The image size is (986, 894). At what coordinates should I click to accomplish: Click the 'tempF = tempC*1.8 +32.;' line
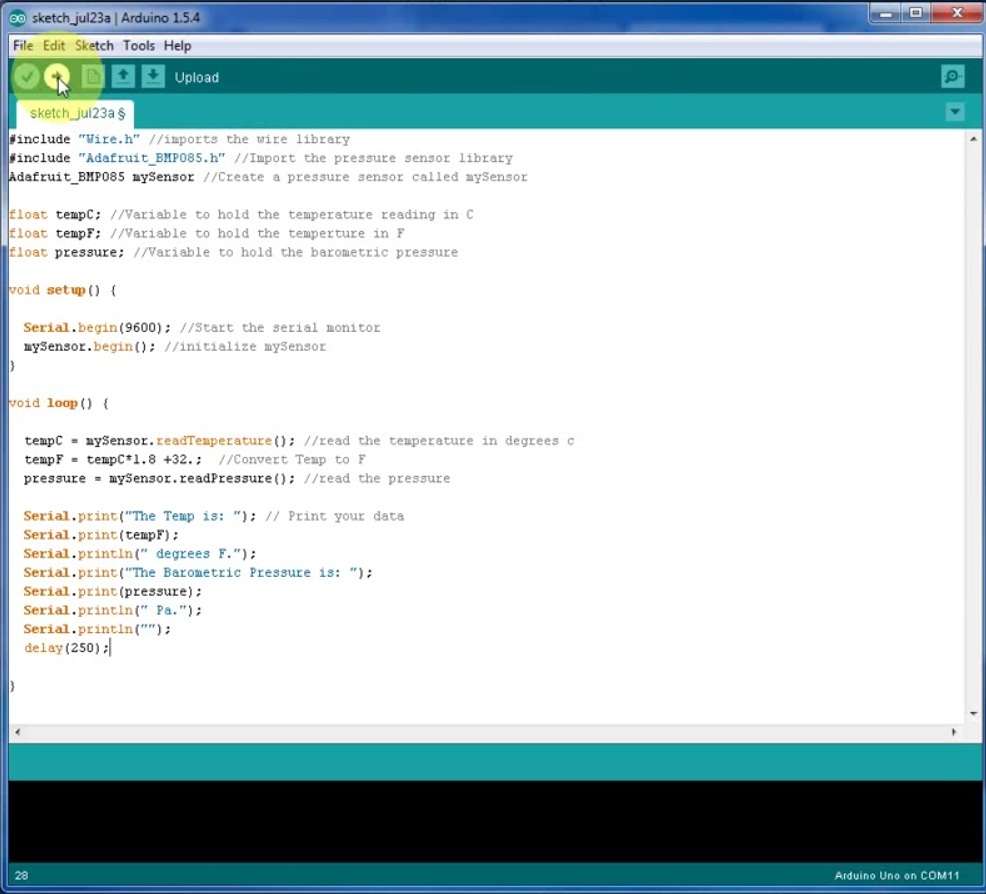[113, 460]
